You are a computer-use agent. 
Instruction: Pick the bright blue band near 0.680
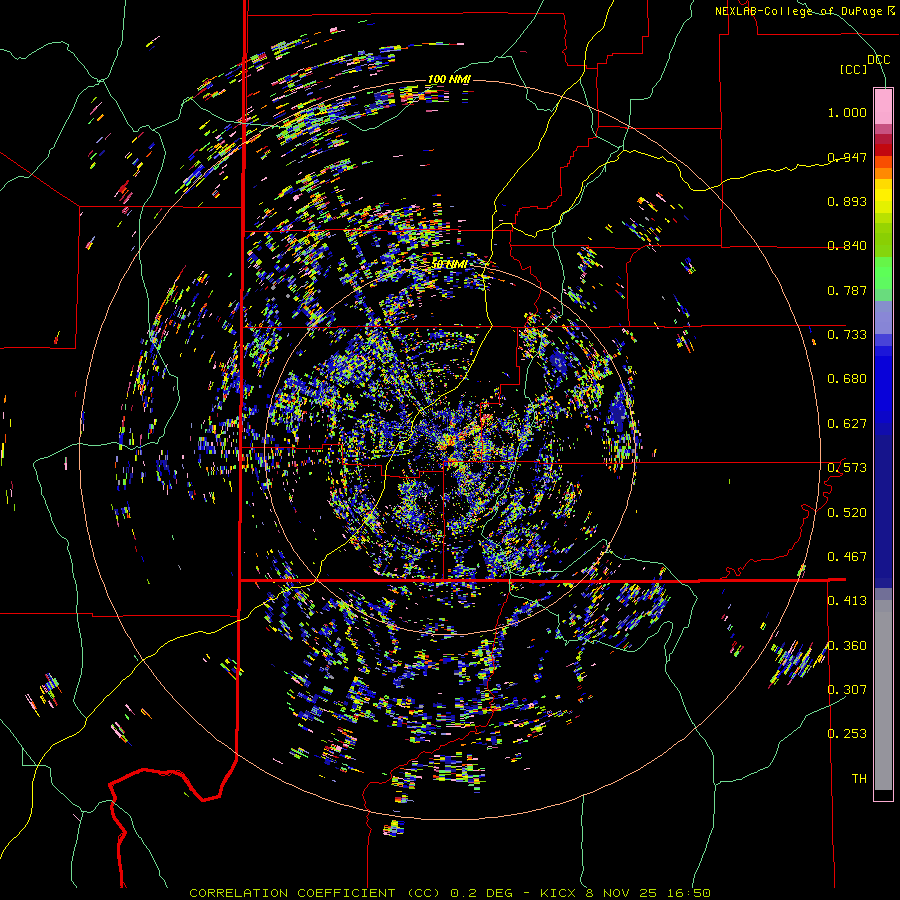click(x=883, y=385)
